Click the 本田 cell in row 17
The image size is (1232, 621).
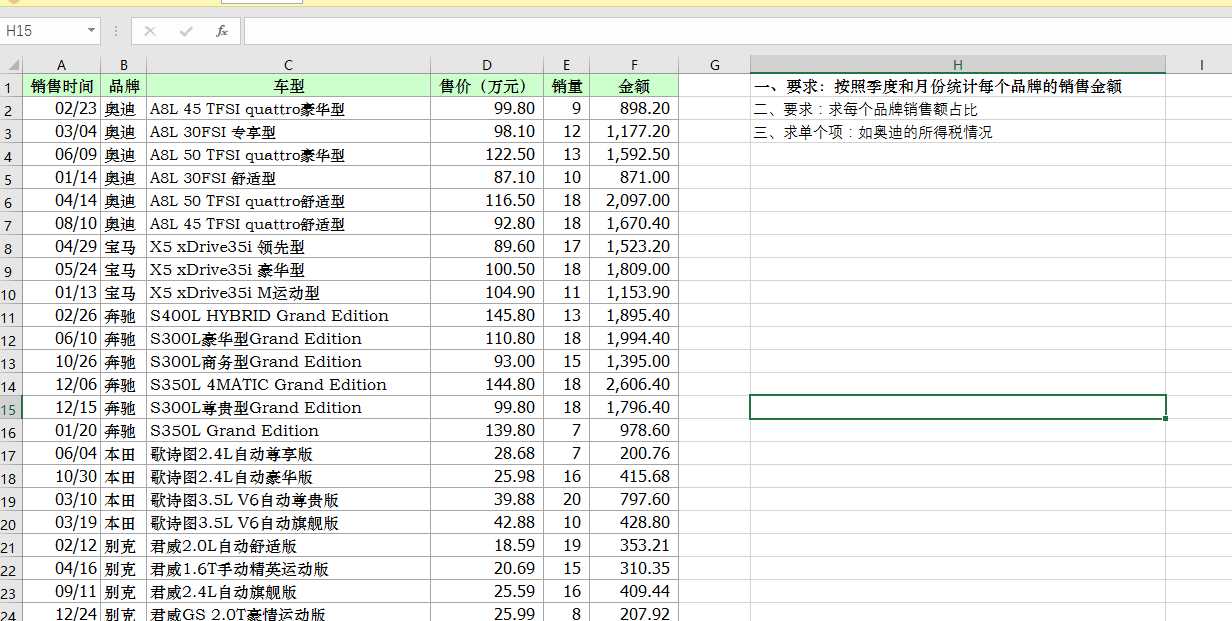click(x=123, y=454)
